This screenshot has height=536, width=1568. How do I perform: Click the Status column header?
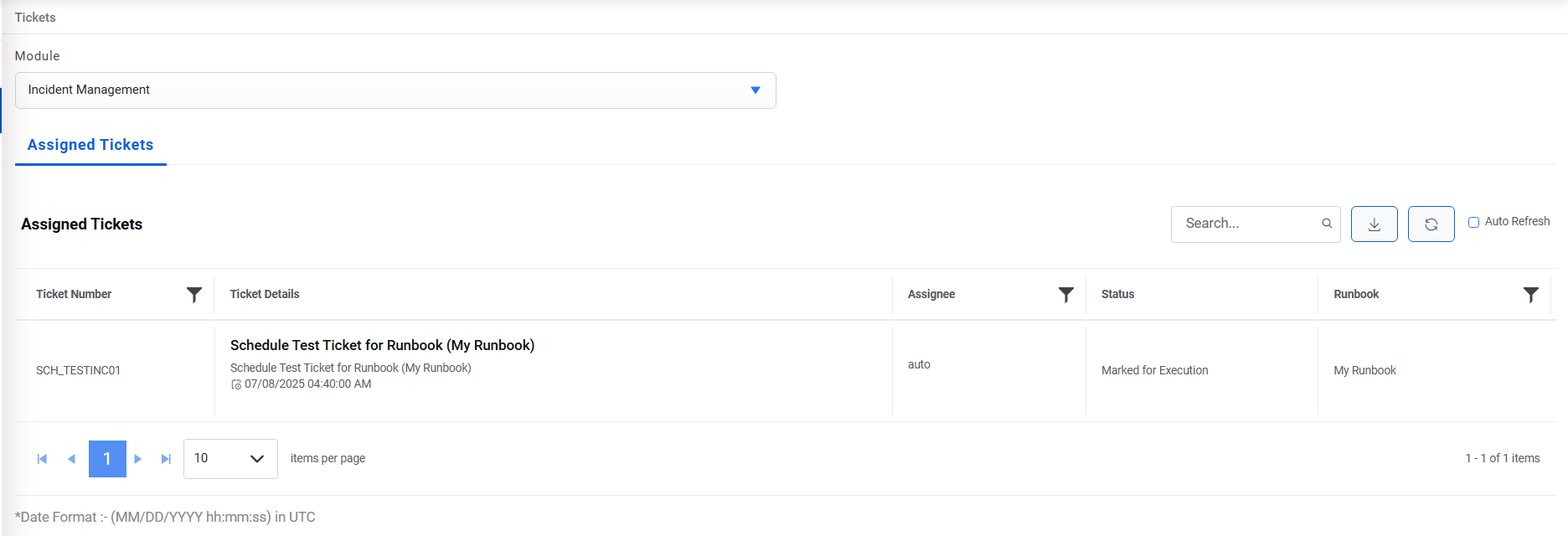pyautogui.click(x=1117, y=295)
